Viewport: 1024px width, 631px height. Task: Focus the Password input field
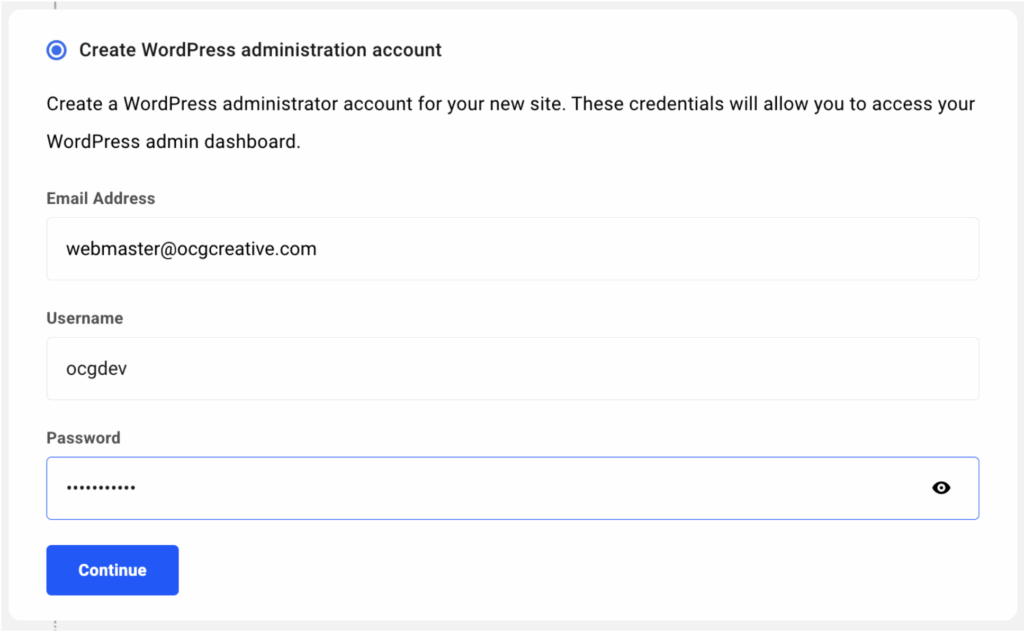[513, 489]
